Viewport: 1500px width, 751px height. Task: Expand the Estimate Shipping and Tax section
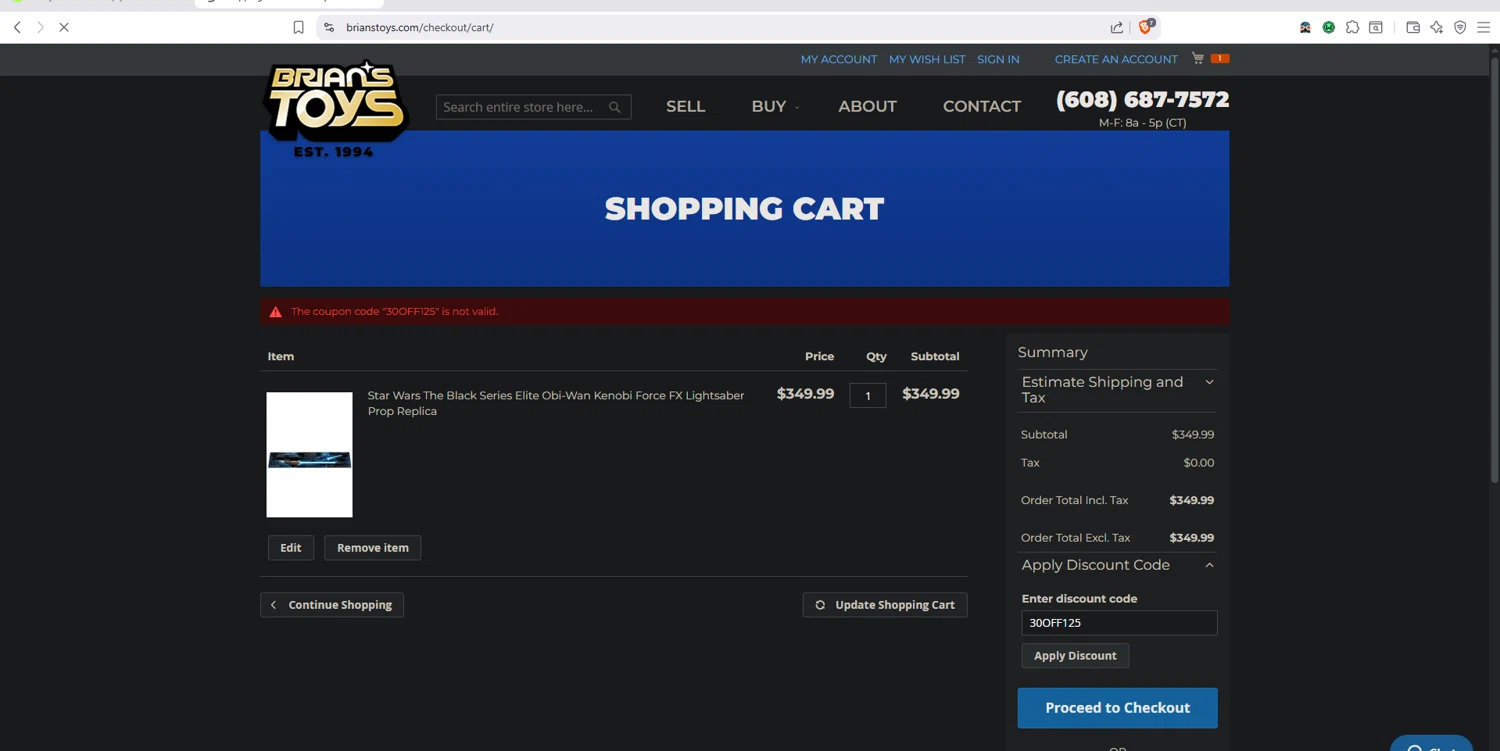1118,390
